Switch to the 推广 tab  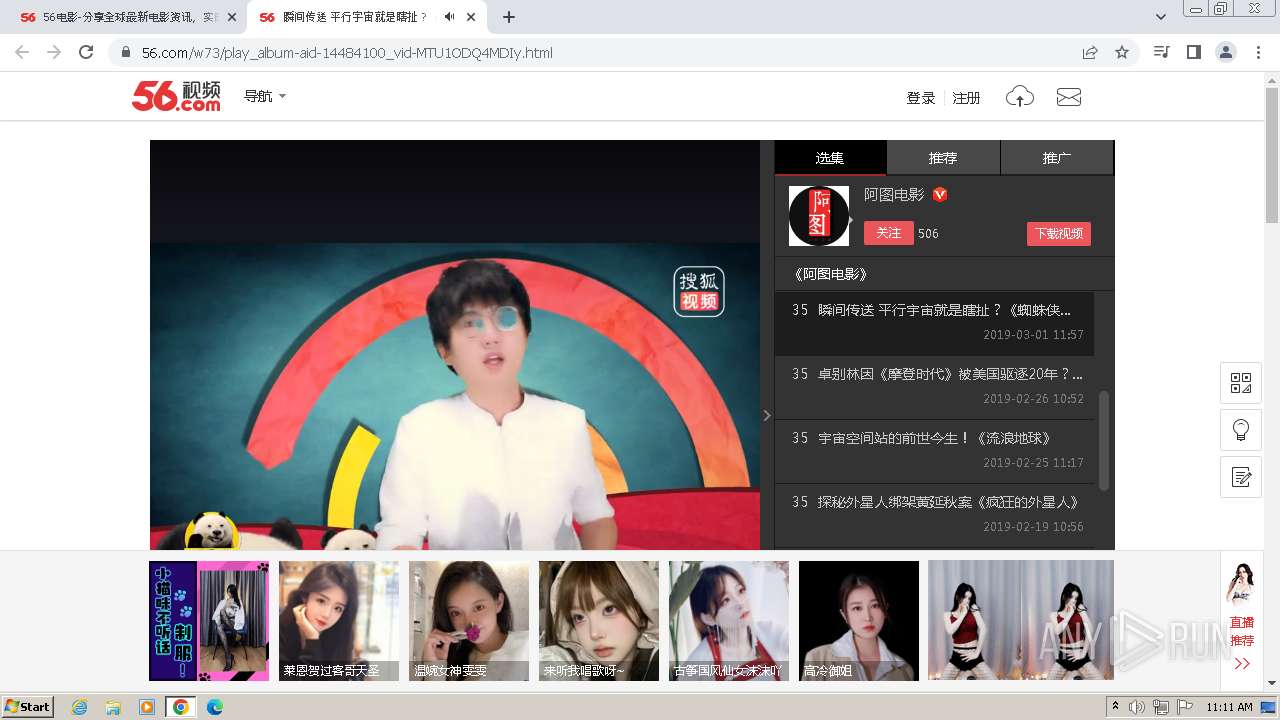[1057, 158]
